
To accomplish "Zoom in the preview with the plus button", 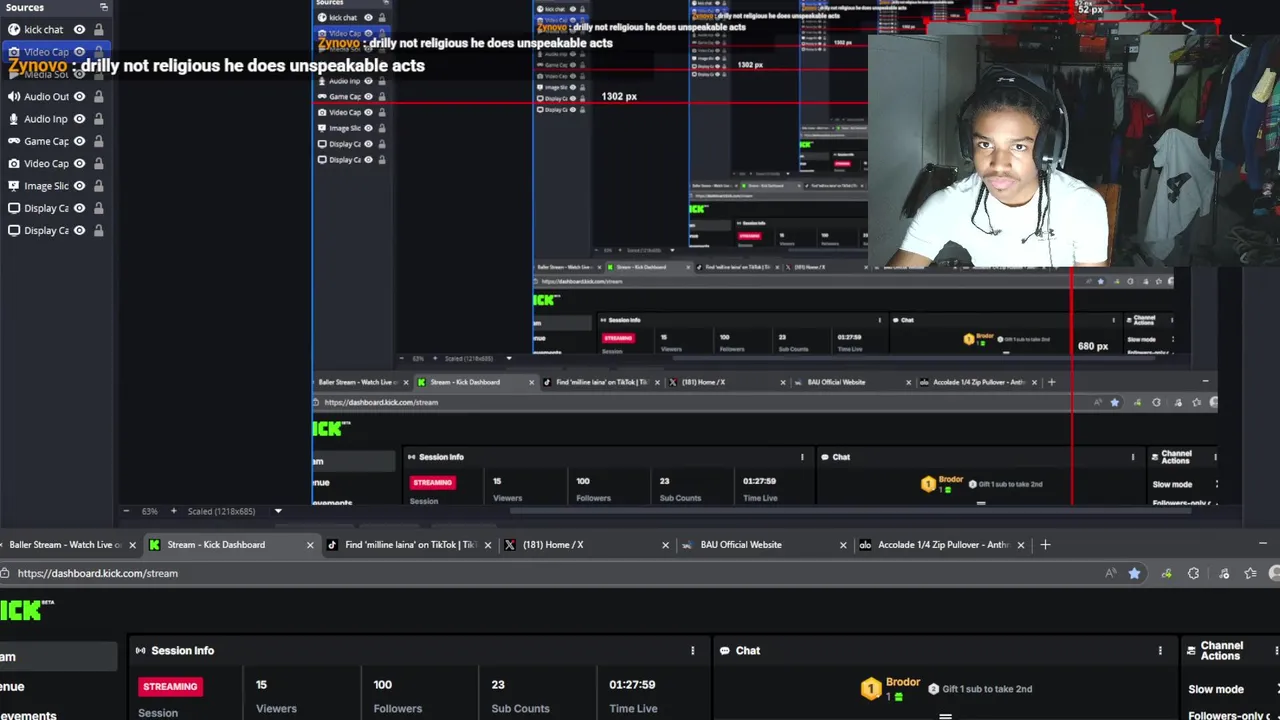I will tap(173, 511).
